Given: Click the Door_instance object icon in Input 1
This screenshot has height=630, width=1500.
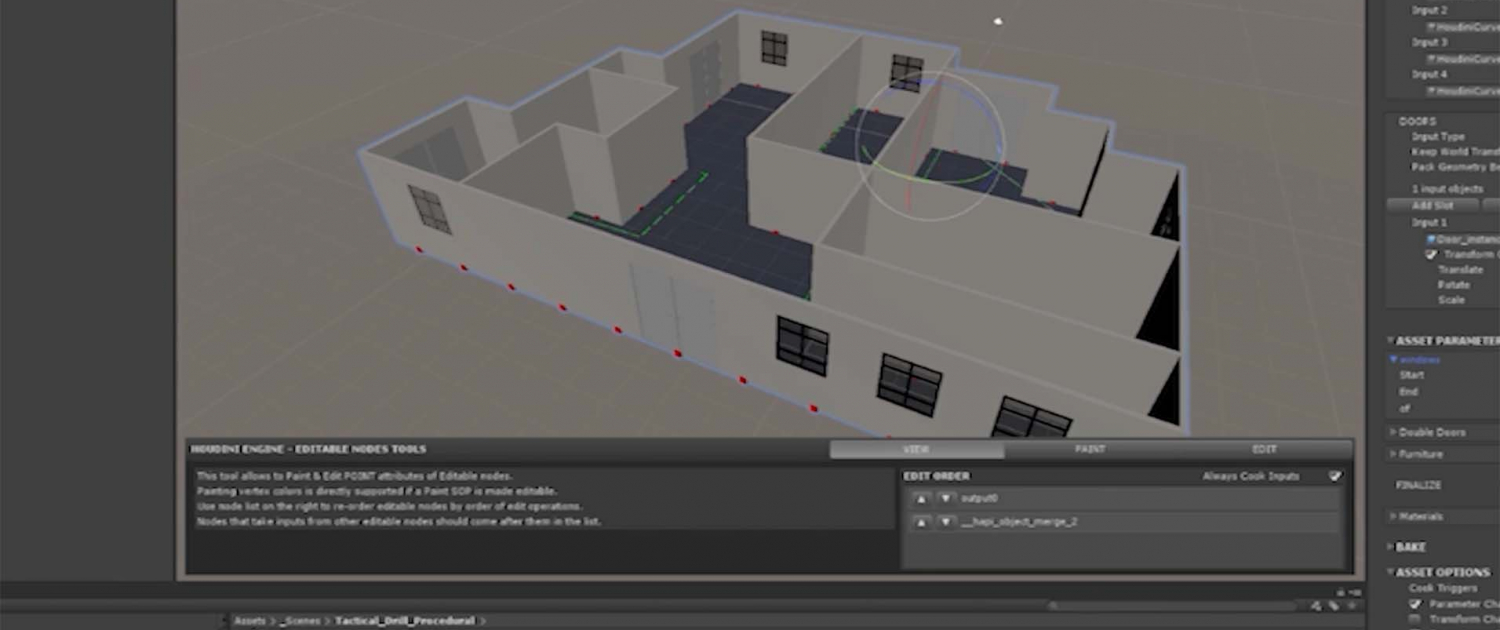Looking at the screenshot, I should pyautogui.click(x=1432, y=240).
